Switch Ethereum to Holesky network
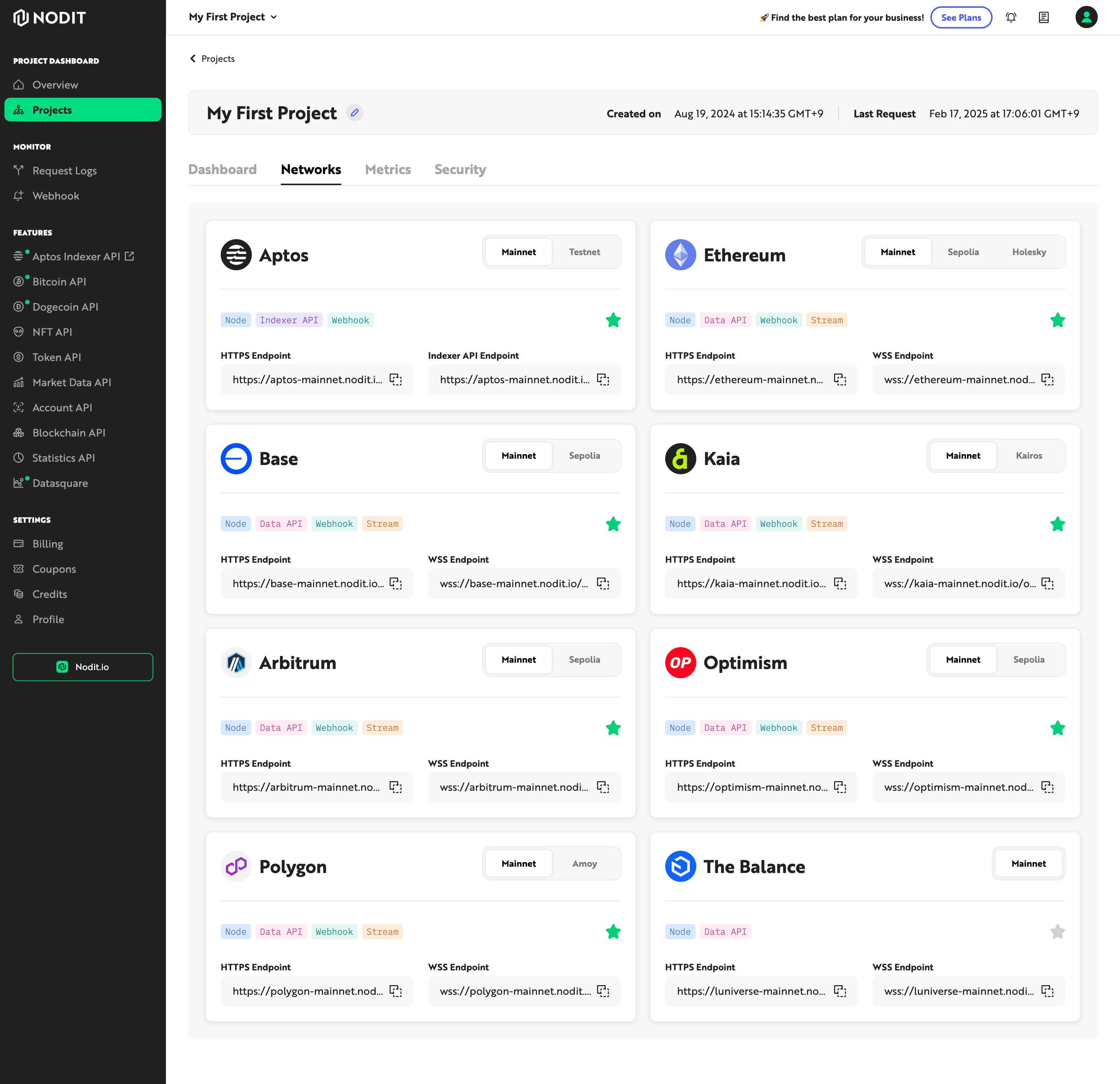Screen dimensions: 1120x1084 1029,252
